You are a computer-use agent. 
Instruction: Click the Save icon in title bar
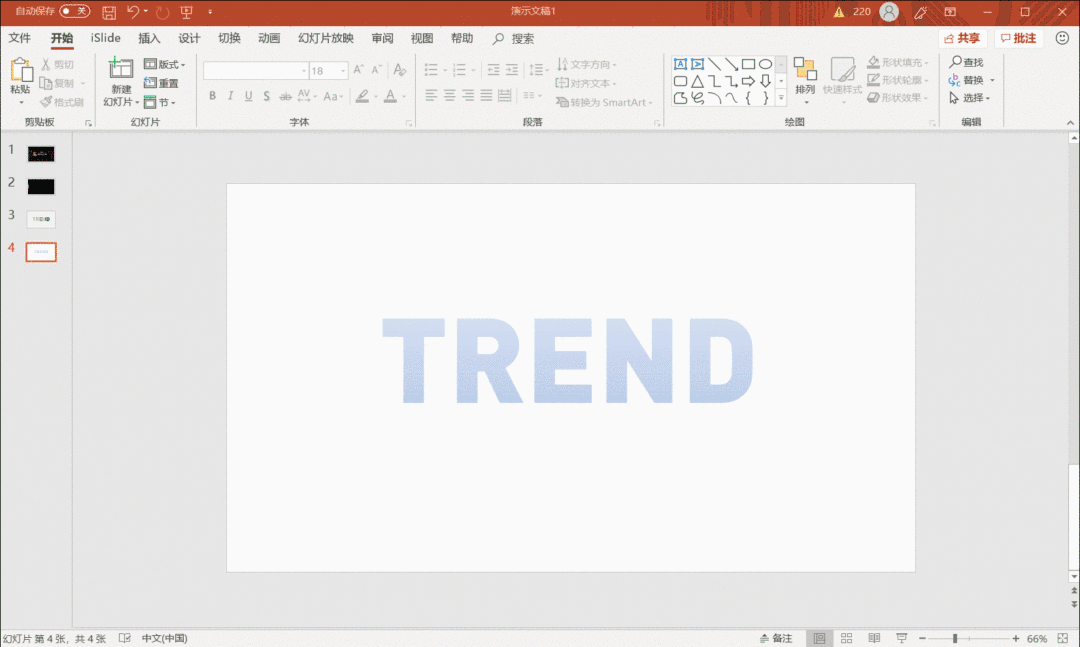[x=109, y=12]
